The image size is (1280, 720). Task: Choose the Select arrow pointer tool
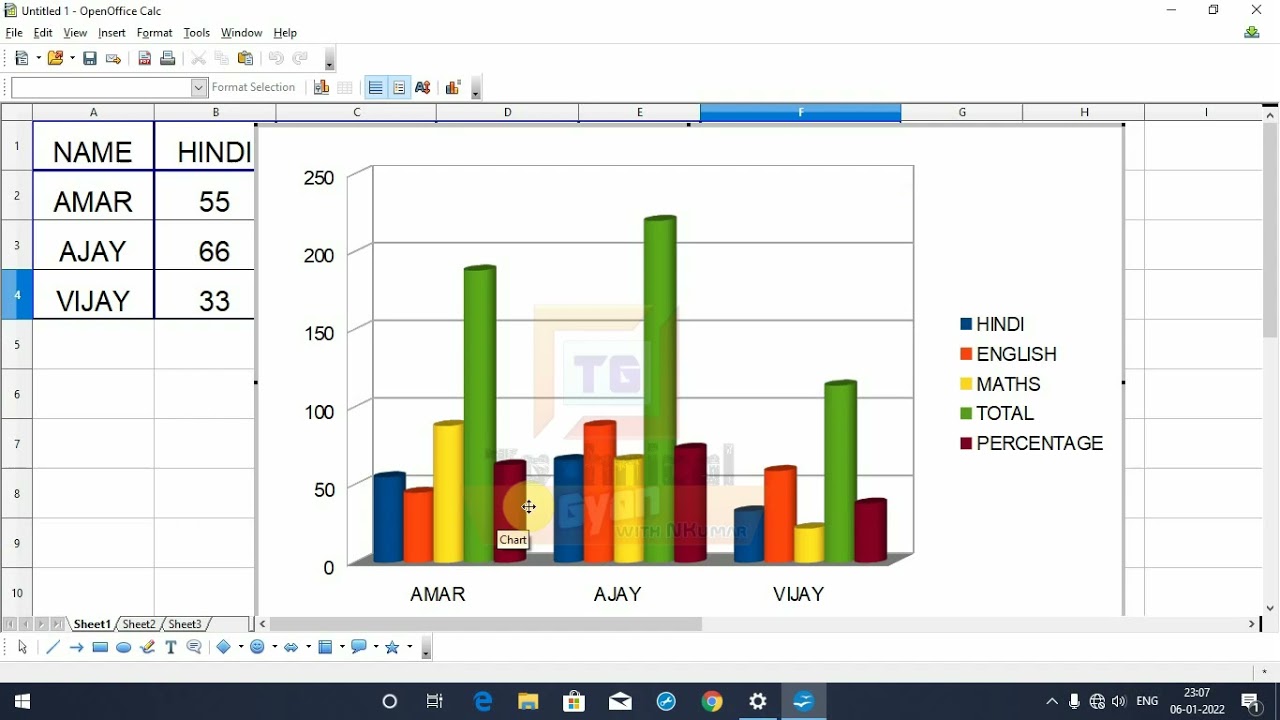23,648
